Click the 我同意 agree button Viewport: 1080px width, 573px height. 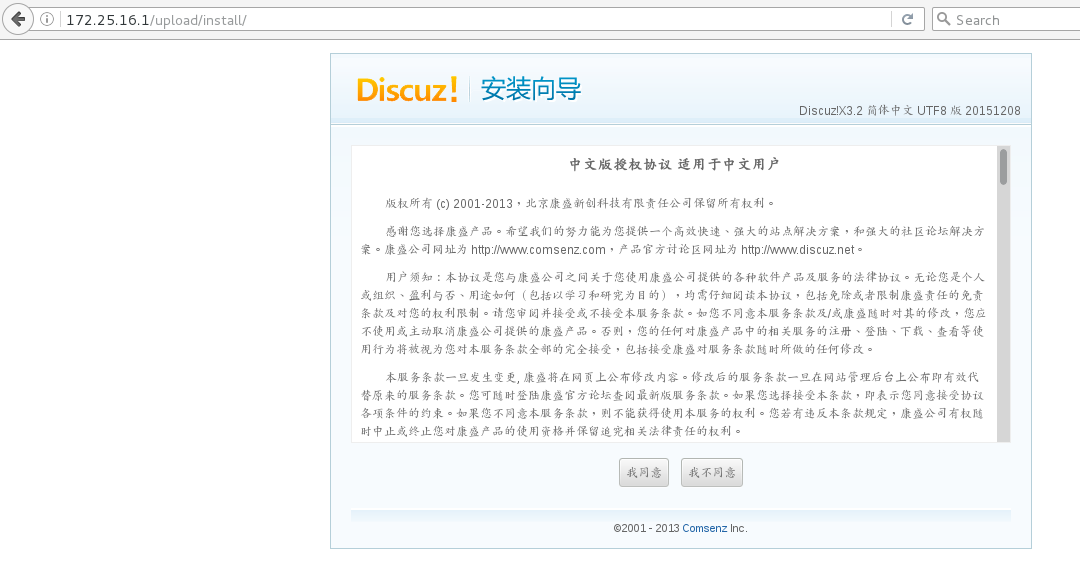point(644,472)
